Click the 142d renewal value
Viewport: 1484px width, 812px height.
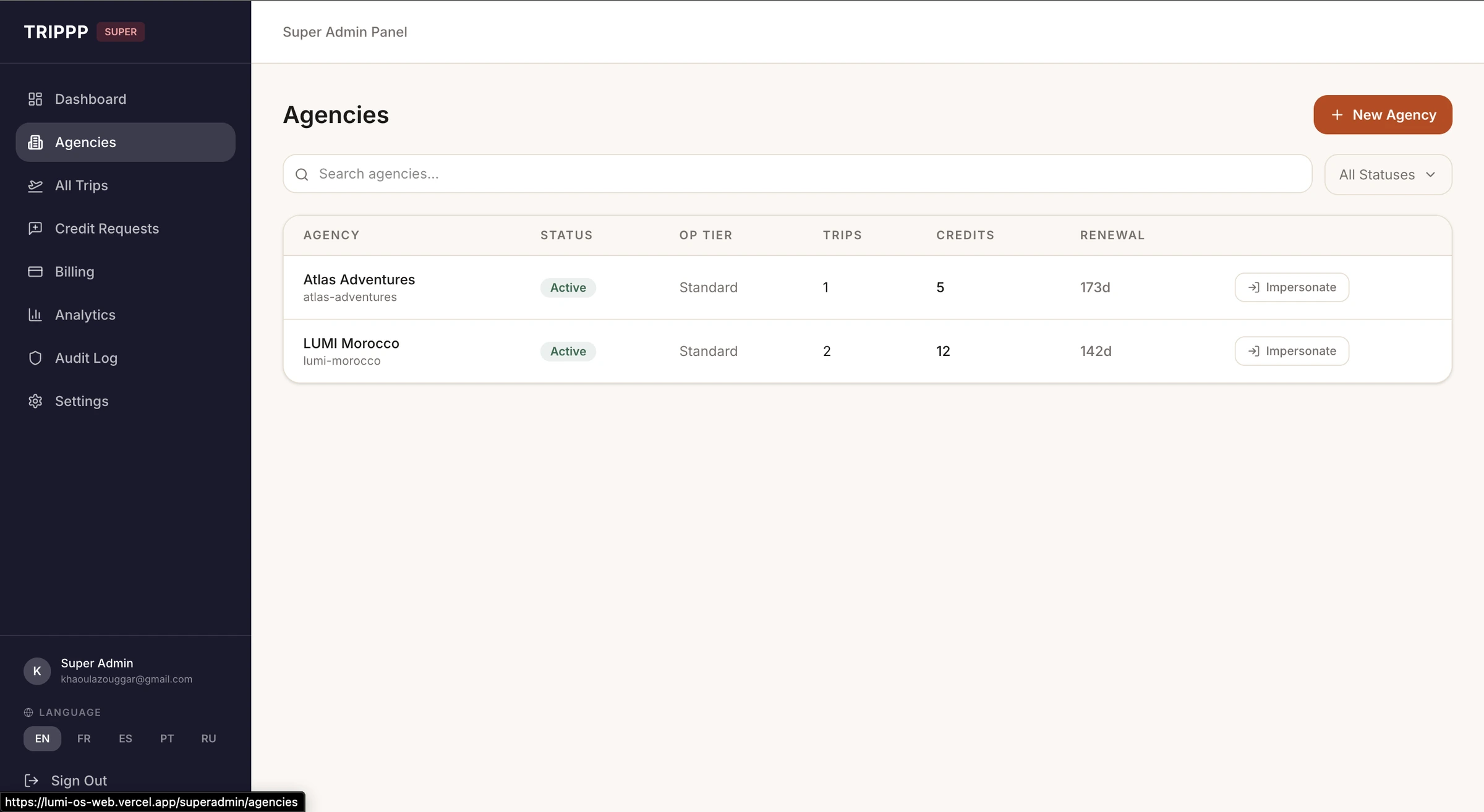pyautogui.click(x=1096, y=351)
